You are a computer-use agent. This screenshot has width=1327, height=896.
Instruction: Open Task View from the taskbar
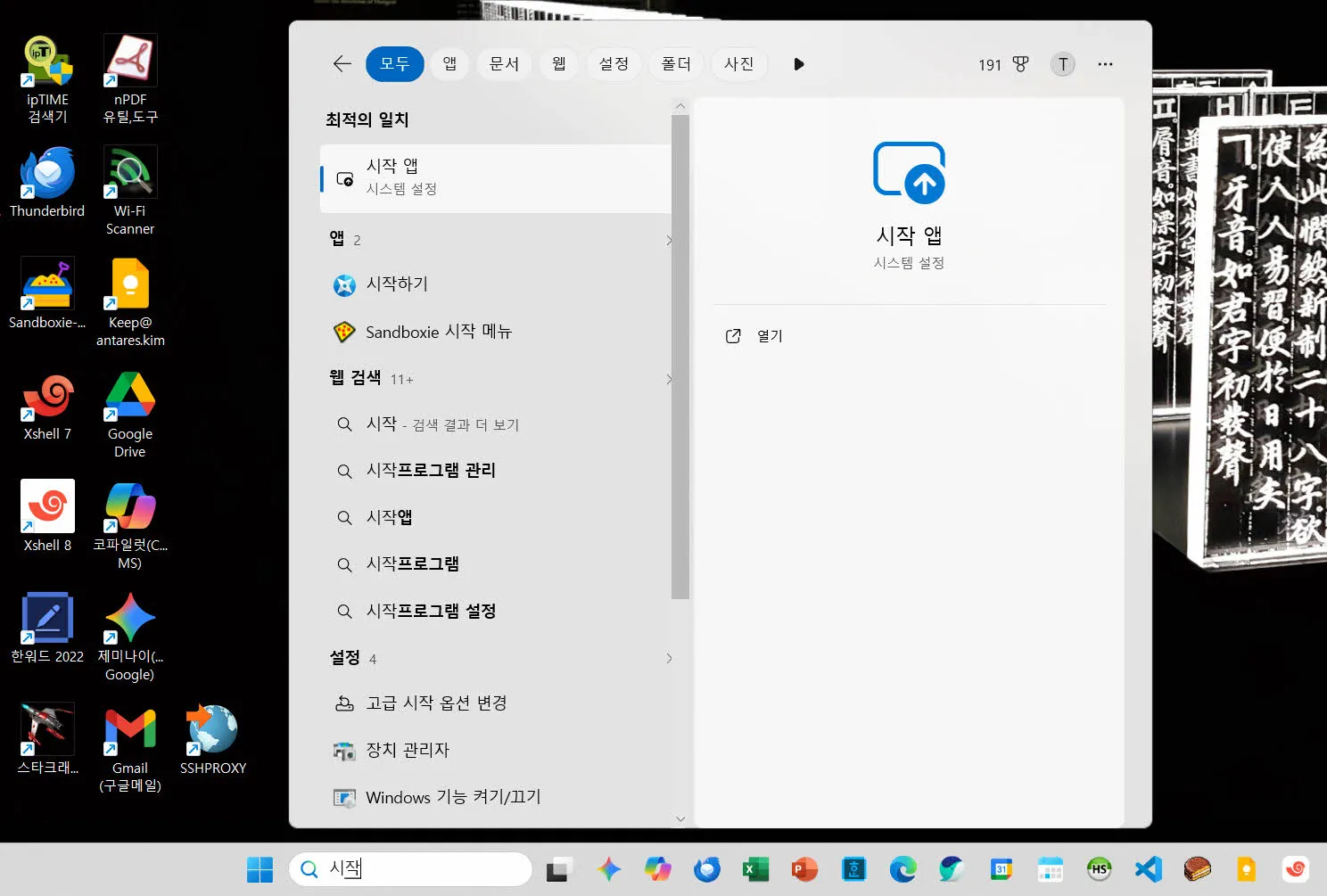coord(559,869)
